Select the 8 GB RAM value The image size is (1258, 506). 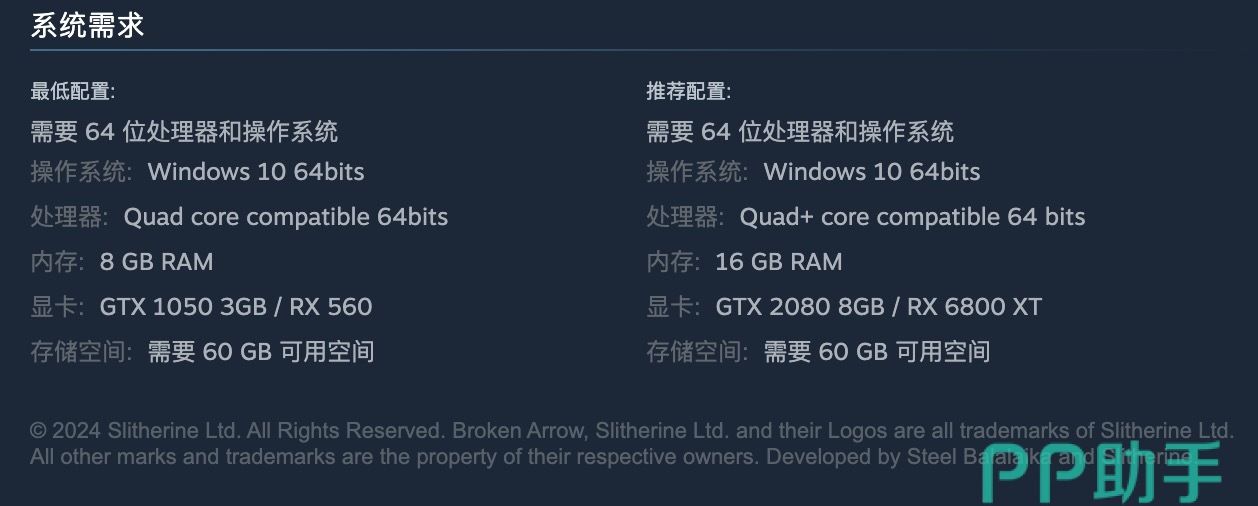[x=157, y=262]
